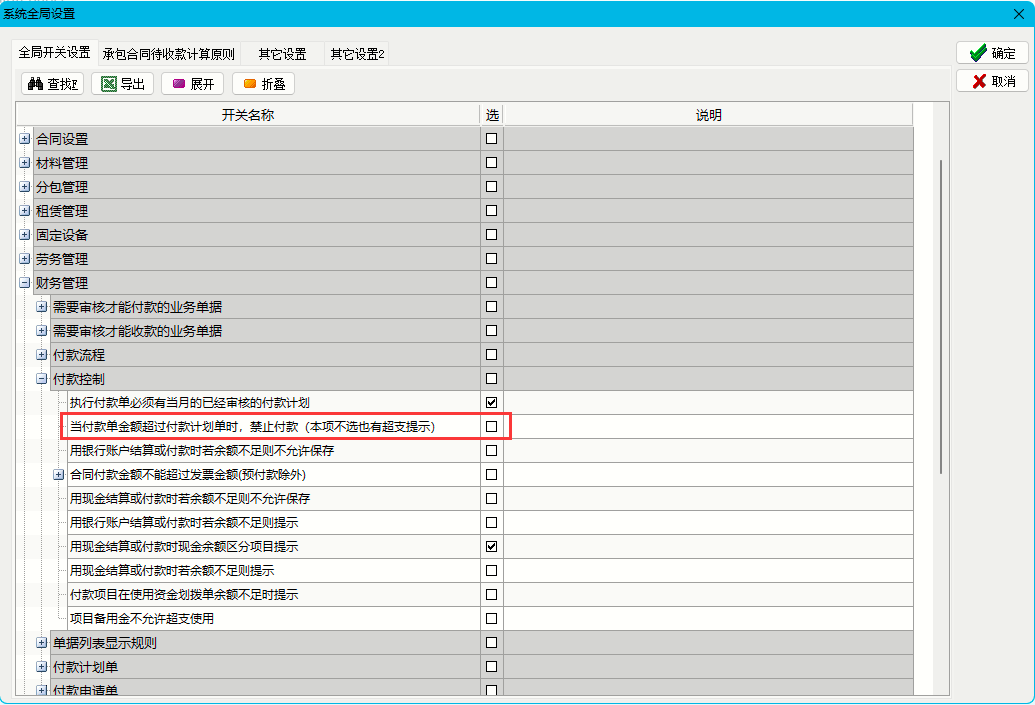The height and width of the screenshot is (705, 1035).
Task: Click the orange 折叠 icon
Action: pyautogui.click(x=249, y=84)
